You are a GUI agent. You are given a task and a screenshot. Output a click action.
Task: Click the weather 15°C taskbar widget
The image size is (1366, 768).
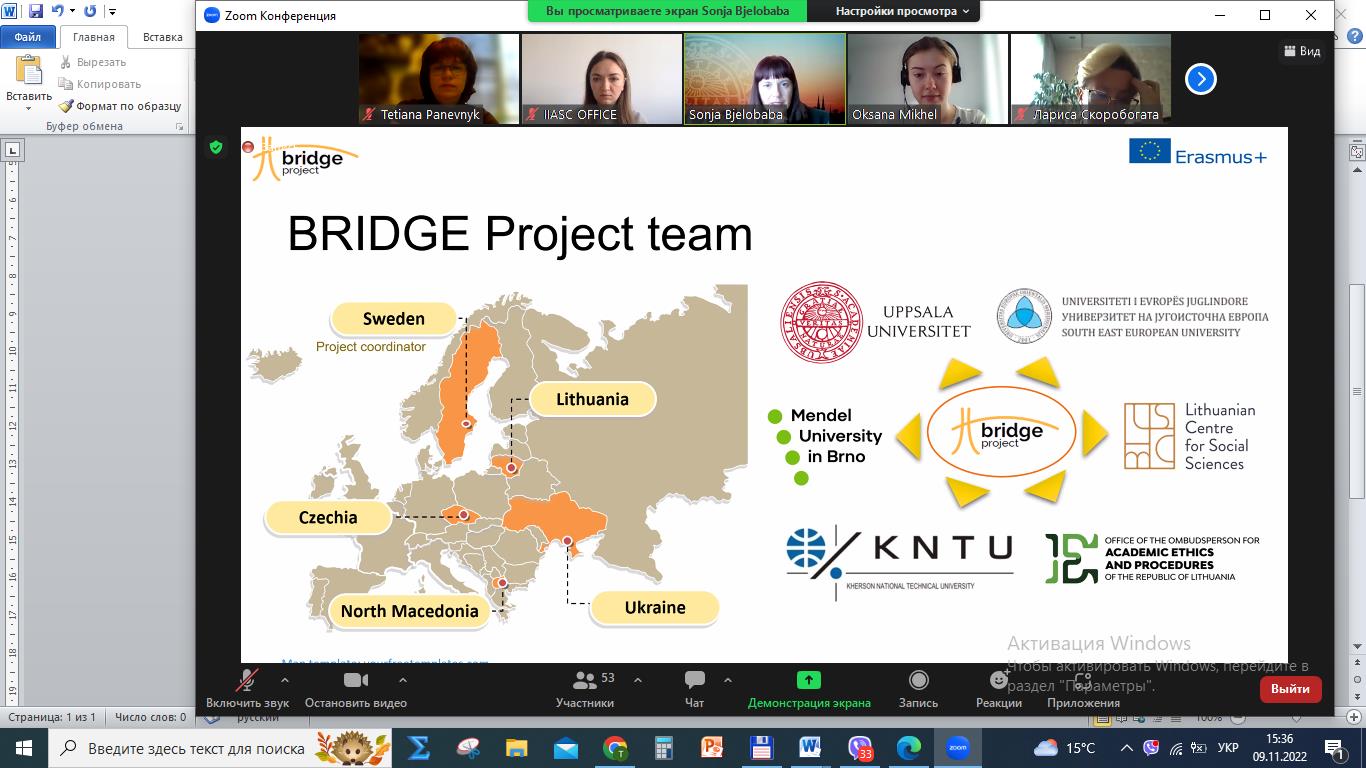(1064, 748)
